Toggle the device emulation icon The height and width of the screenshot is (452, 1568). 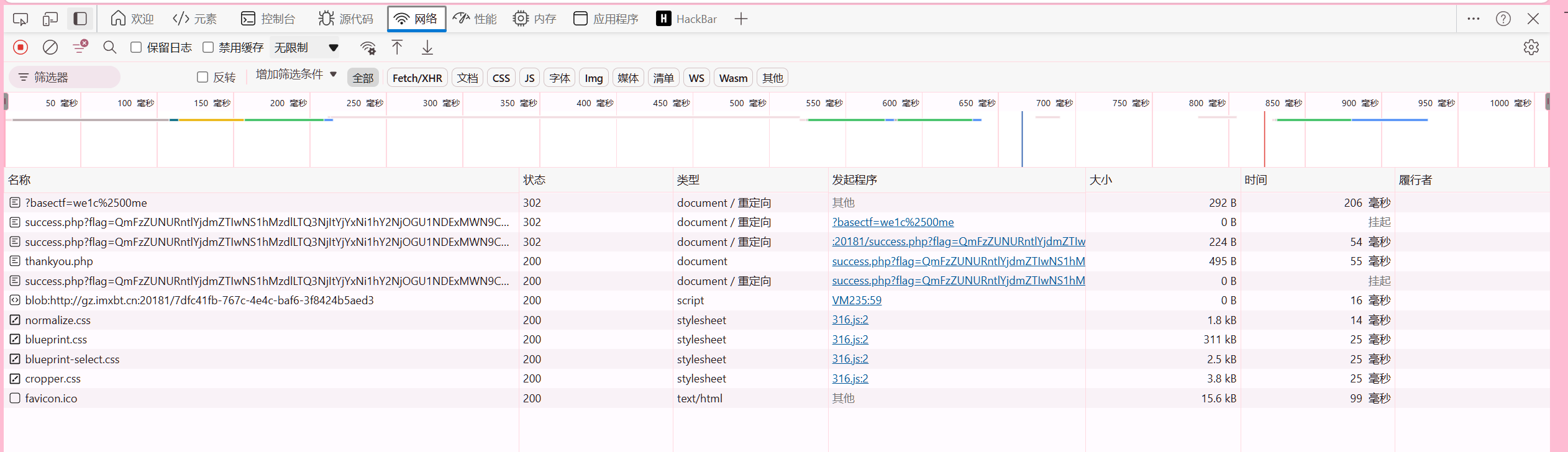50,19
